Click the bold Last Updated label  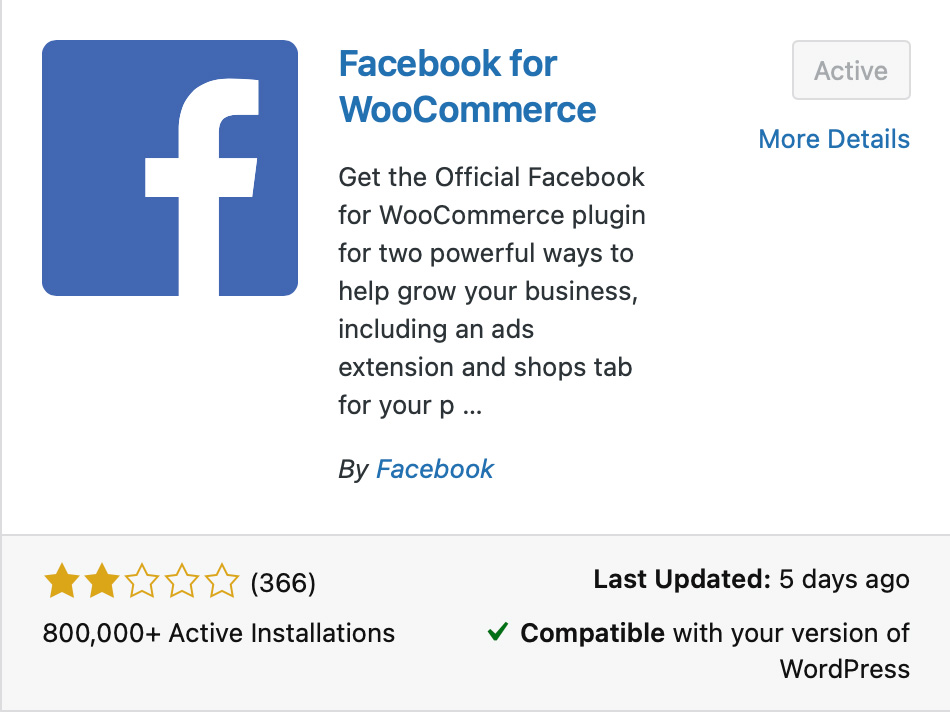(x=682, y=579)
